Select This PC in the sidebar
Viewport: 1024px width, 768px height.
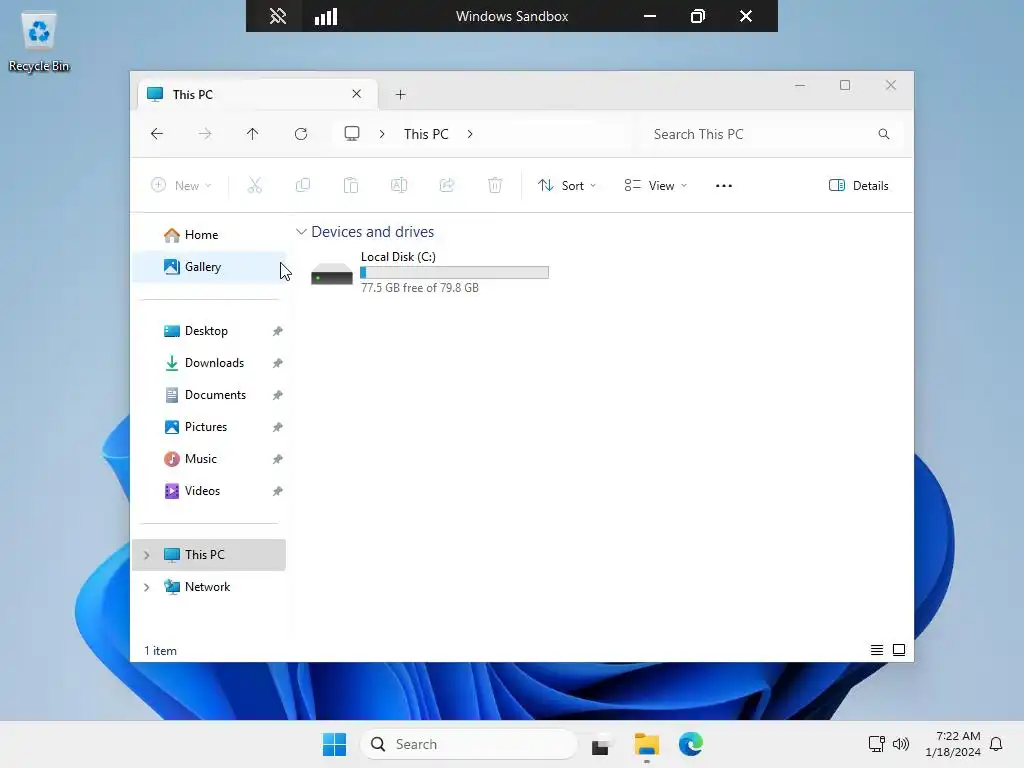point(209,555)
